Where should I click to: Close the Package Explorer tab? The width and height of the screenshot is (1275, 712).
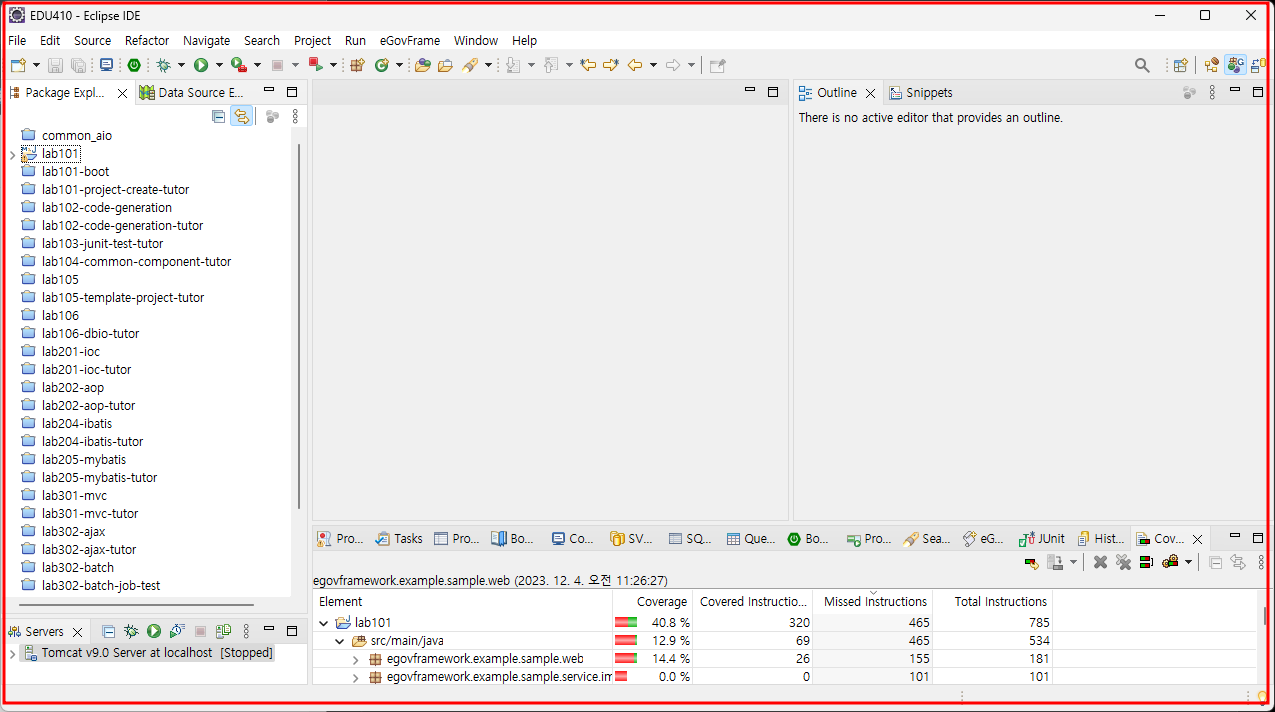122,93
